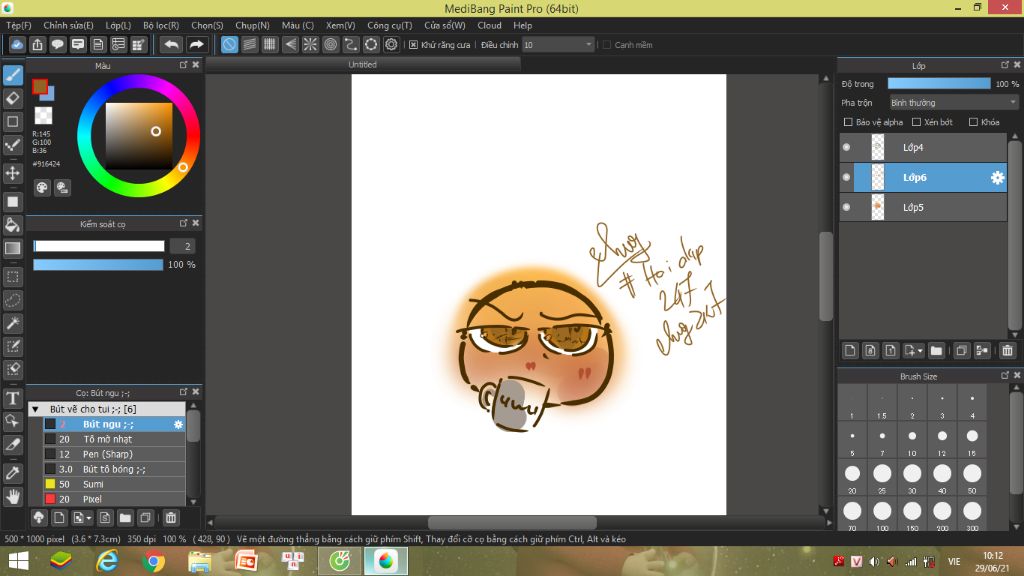The width and height of the screenshot is (1024, 576).
Task: Toggle Khử răng cưa checkbox
Action: click(x=413, y=44)
